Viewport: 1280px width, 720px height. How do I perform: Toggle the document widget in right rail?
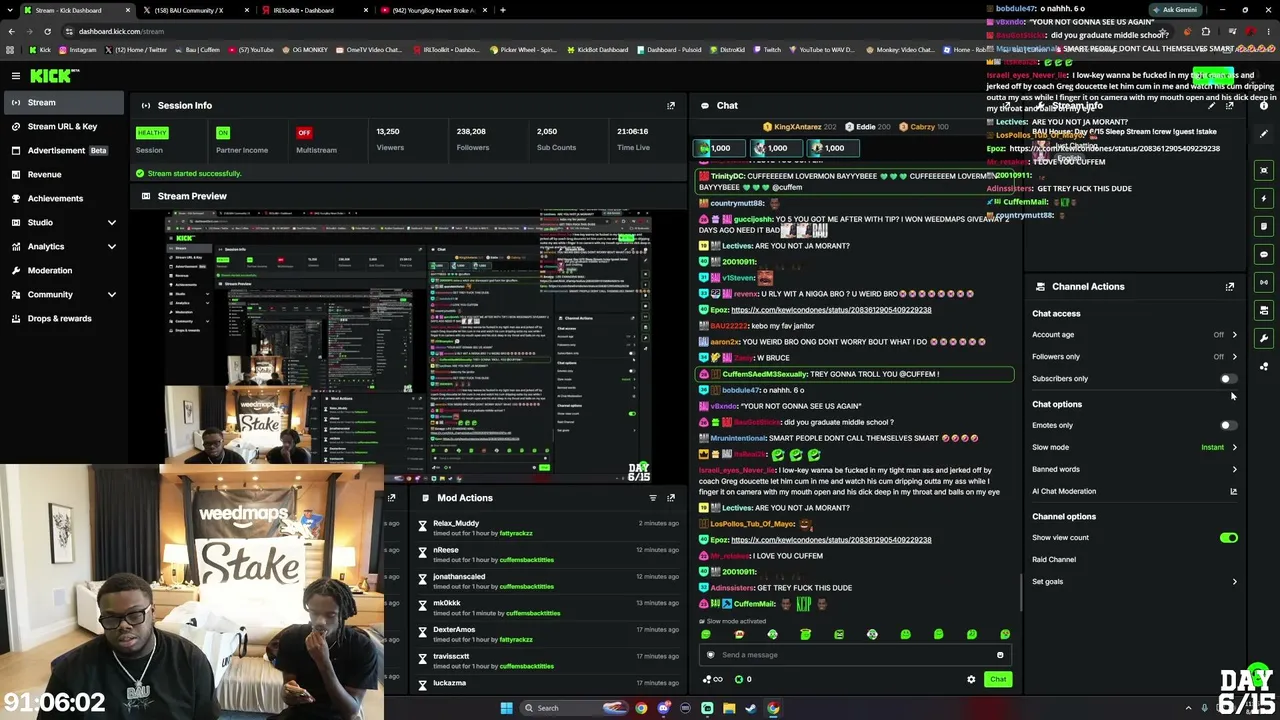[1264, 226]
